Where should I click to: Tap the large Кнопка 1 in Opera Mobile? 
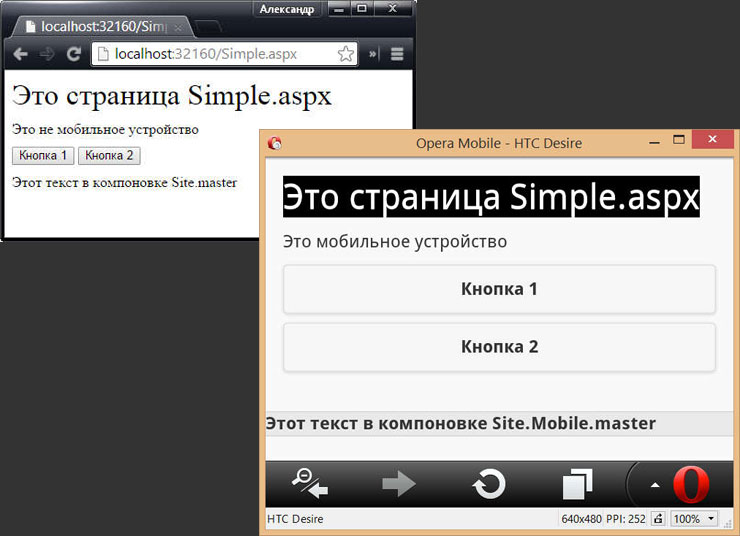tap(499, 289)
